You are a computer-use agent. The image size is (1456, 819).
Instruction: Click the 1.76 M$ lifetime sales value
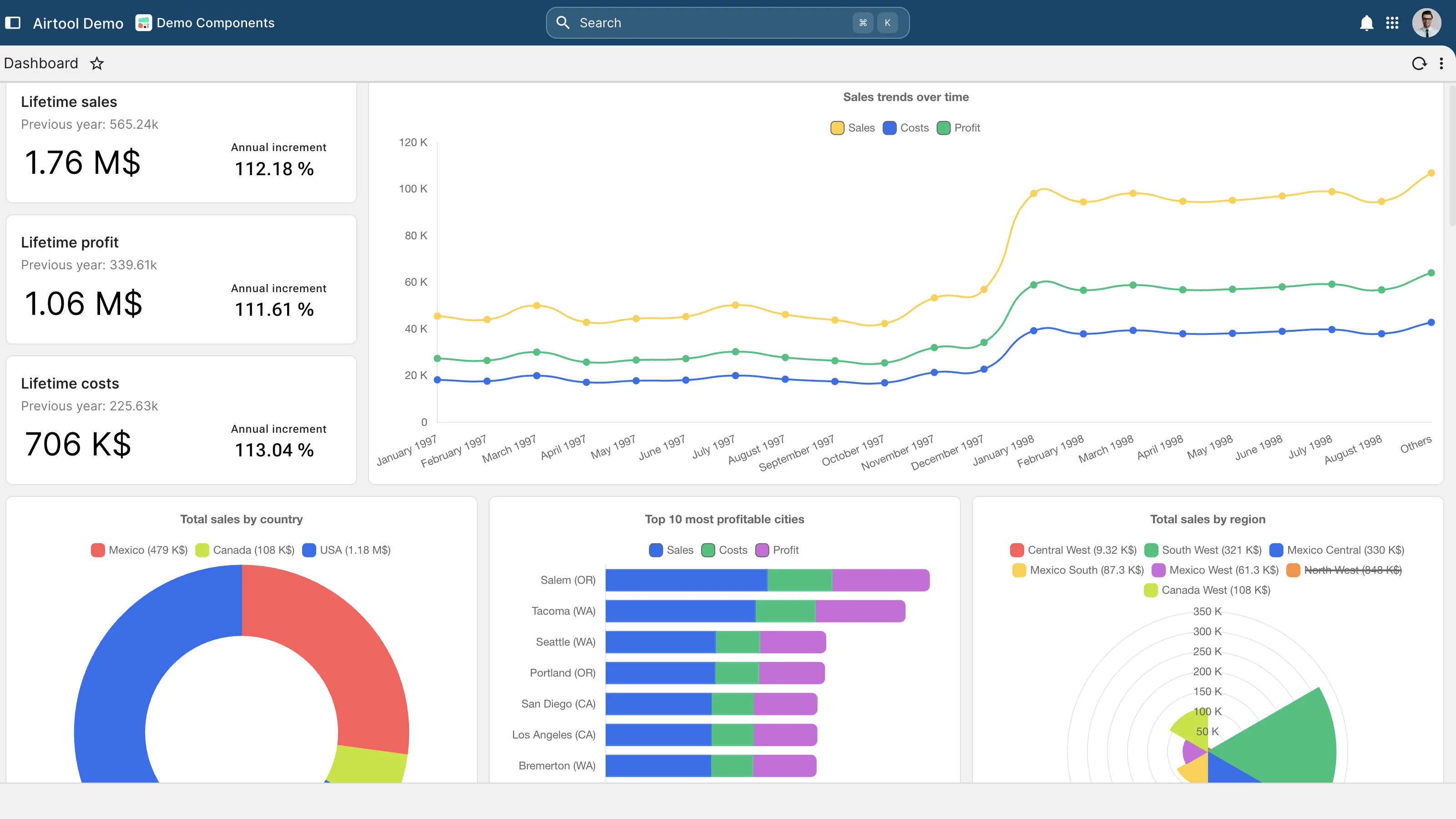click(x=82, y=163)
